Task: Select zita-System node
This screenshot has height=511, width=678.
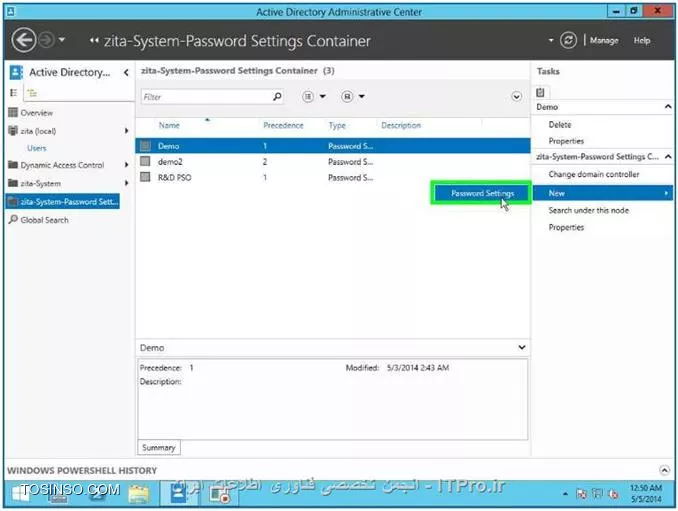Action: [40, 183]
